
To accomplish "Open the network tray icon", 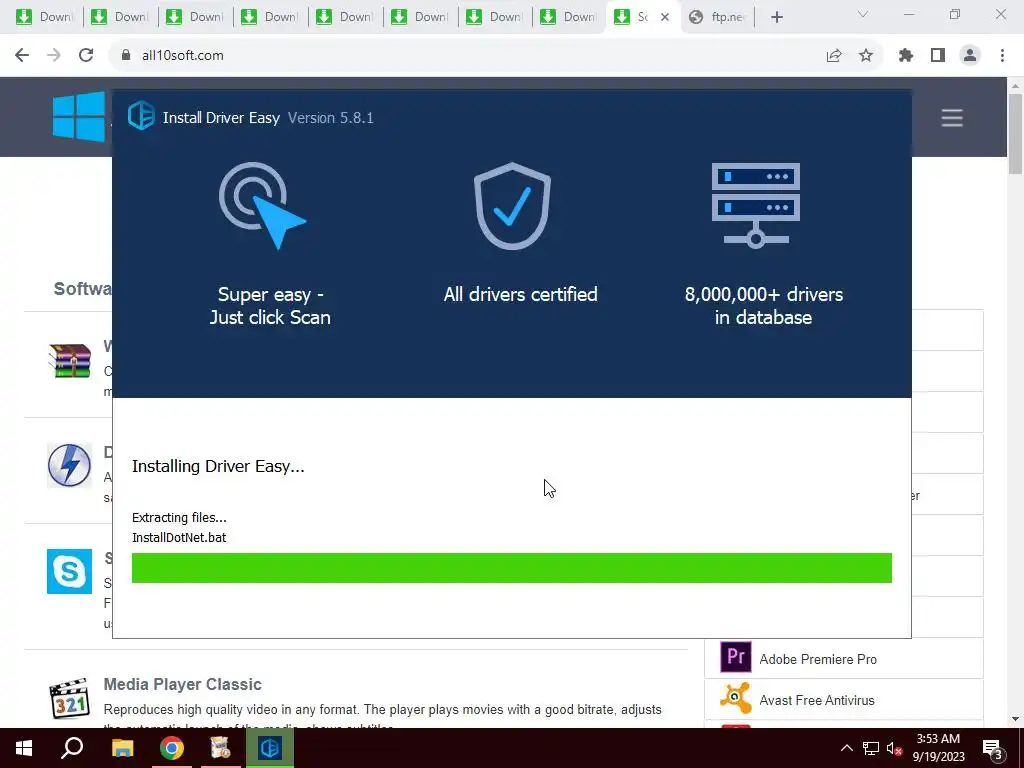I will 871,748.
